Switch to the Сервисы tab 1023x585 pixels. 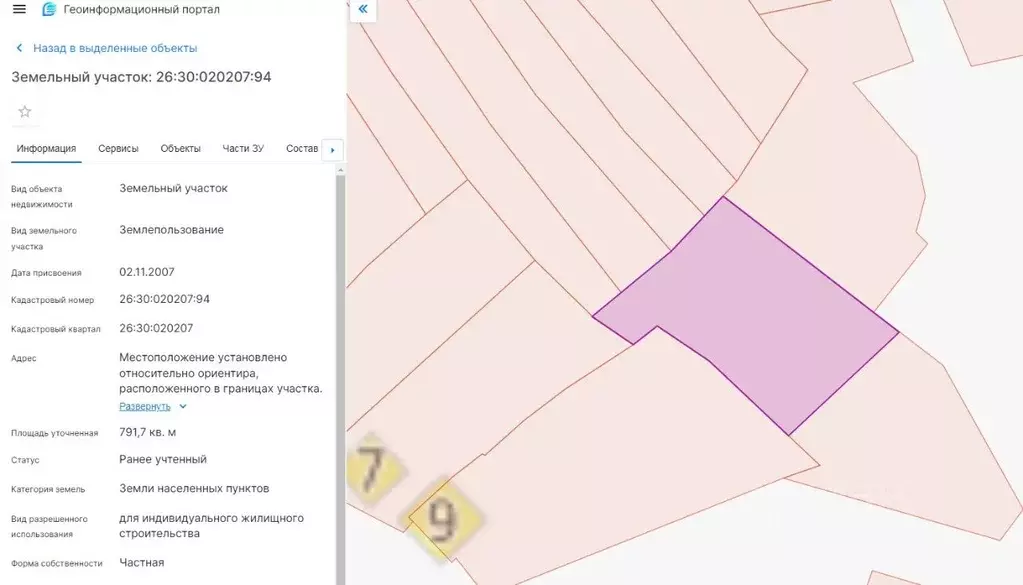[118, 149]
